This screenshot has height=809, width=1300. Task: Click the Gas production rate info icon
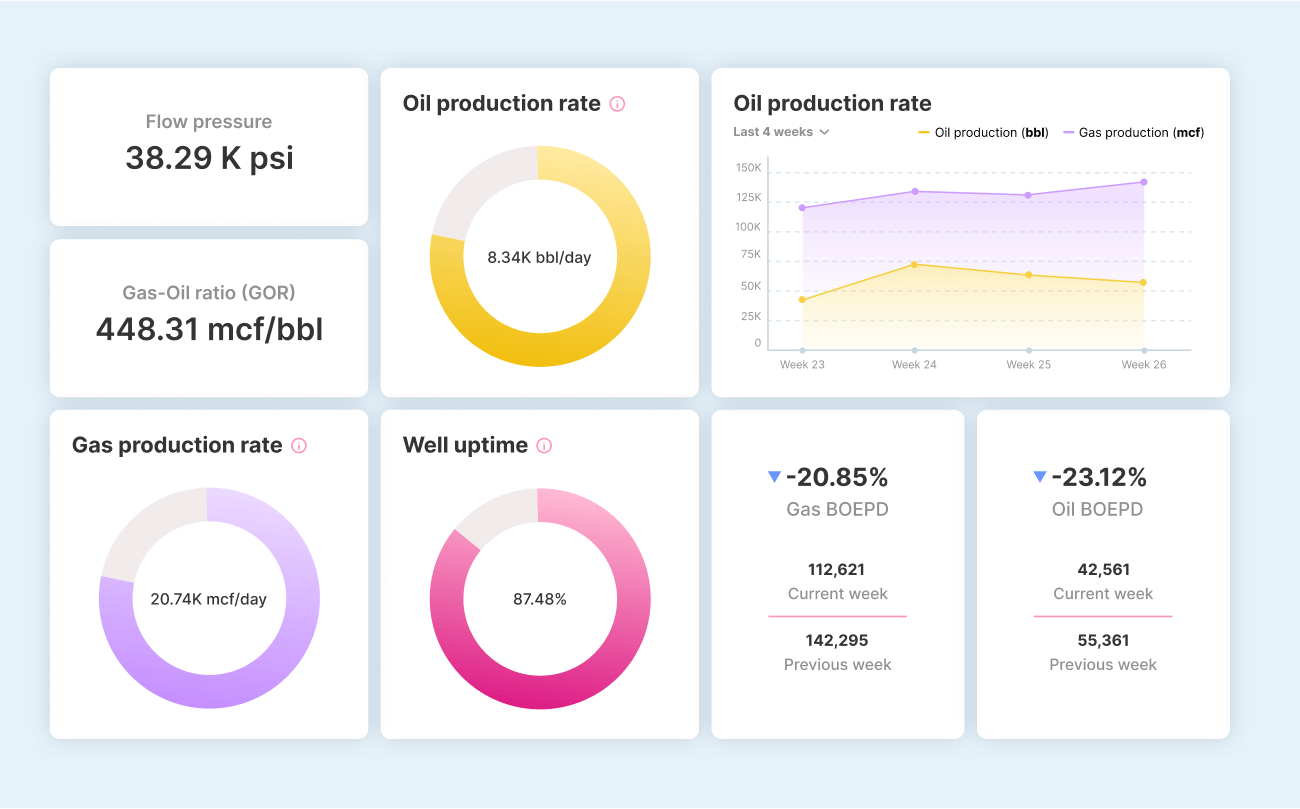(298, 446)
